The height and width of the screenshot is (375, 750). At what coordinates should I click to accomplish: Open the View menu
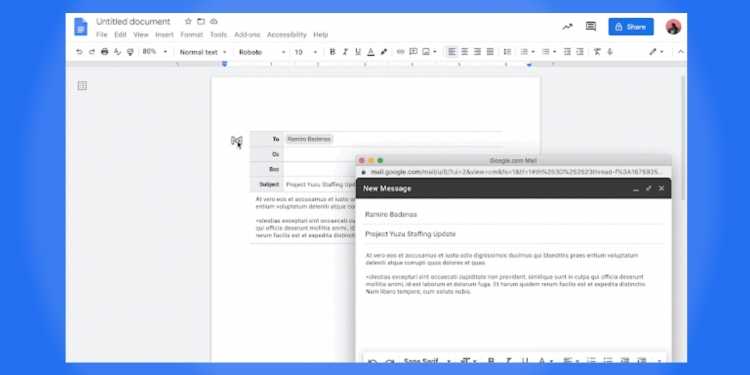click(x=141, y=35)
